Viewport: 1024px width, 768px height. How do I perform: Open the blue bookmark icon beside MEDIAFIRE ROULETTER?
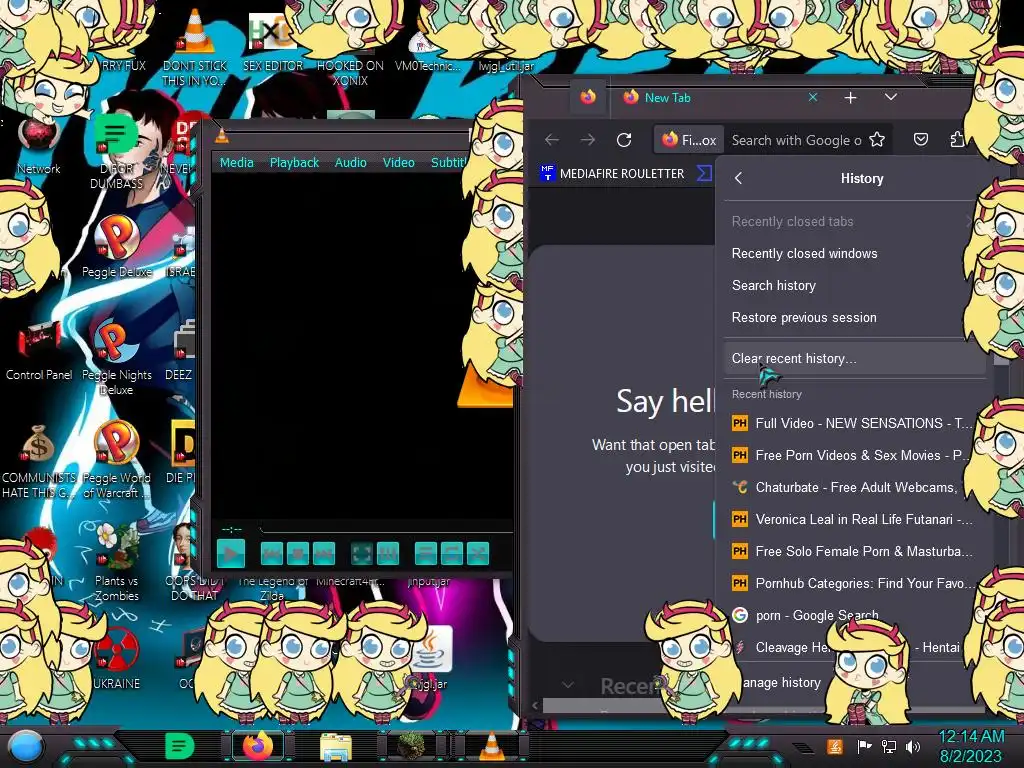(704, 174)
